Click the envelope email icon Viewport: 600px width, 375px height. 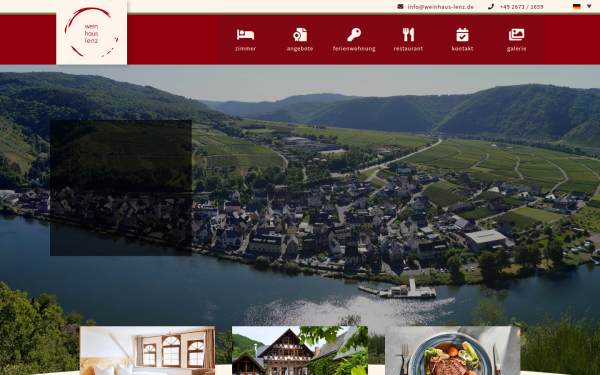coord(400,7)
